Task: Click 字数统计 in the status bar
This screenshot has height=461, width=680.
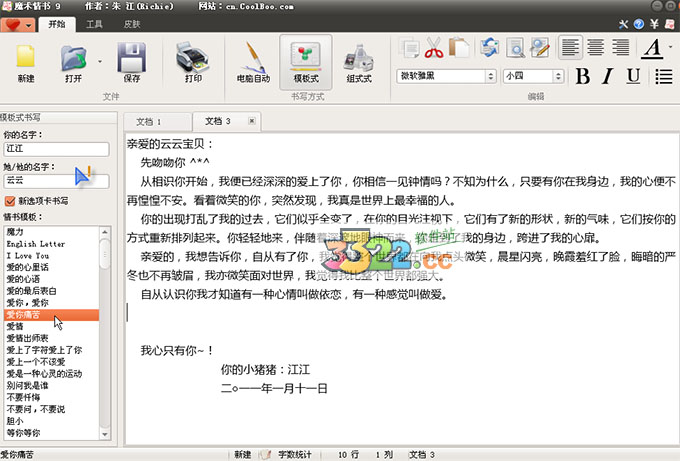Action: (295, 454)
